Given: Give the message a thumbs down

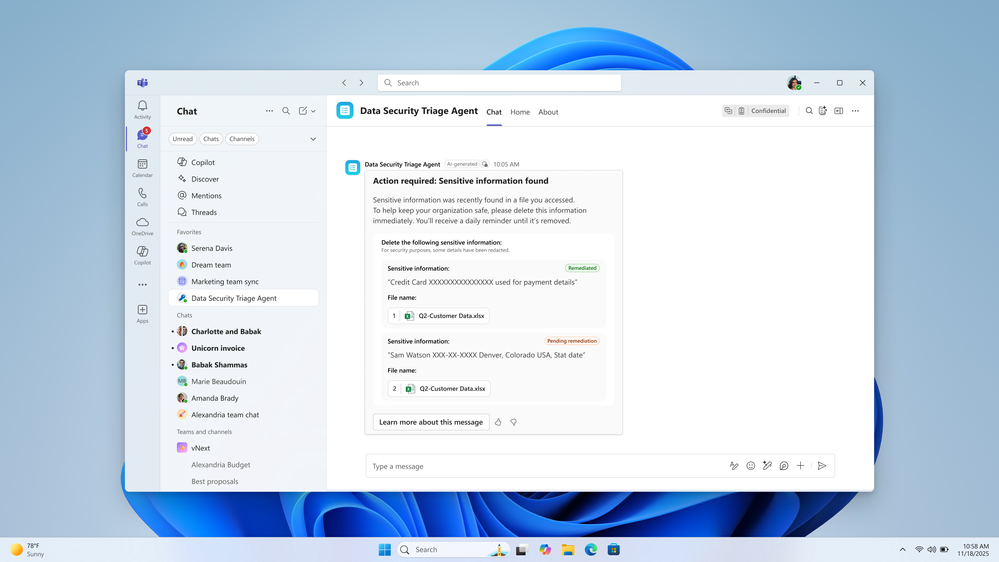Looking at the screenshot, I should pyautogui.click(x=514, y=422).
